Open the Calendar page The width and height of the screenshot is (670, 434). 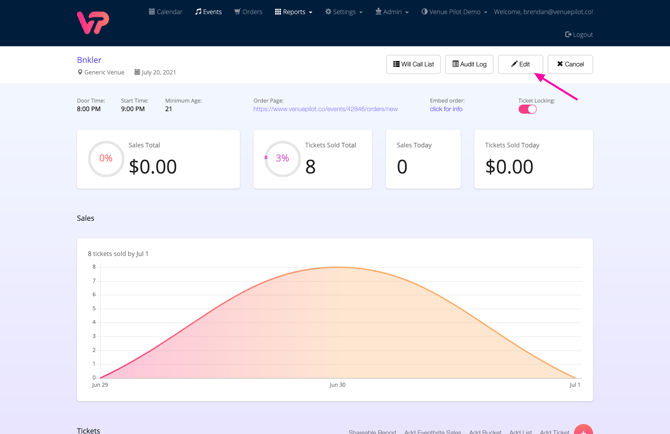166,12
